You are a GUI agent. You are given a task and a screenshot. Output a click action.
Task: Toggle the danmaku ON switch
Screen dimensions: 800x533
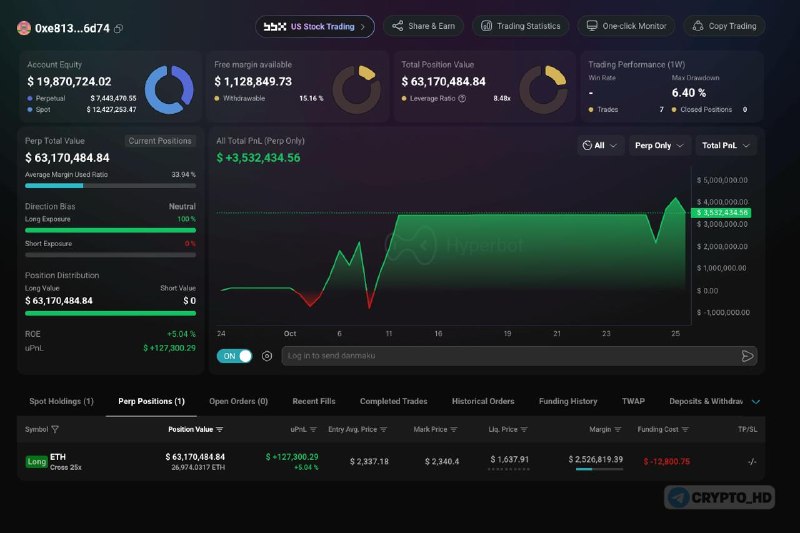pyautogui.click(x=235, y=356)
